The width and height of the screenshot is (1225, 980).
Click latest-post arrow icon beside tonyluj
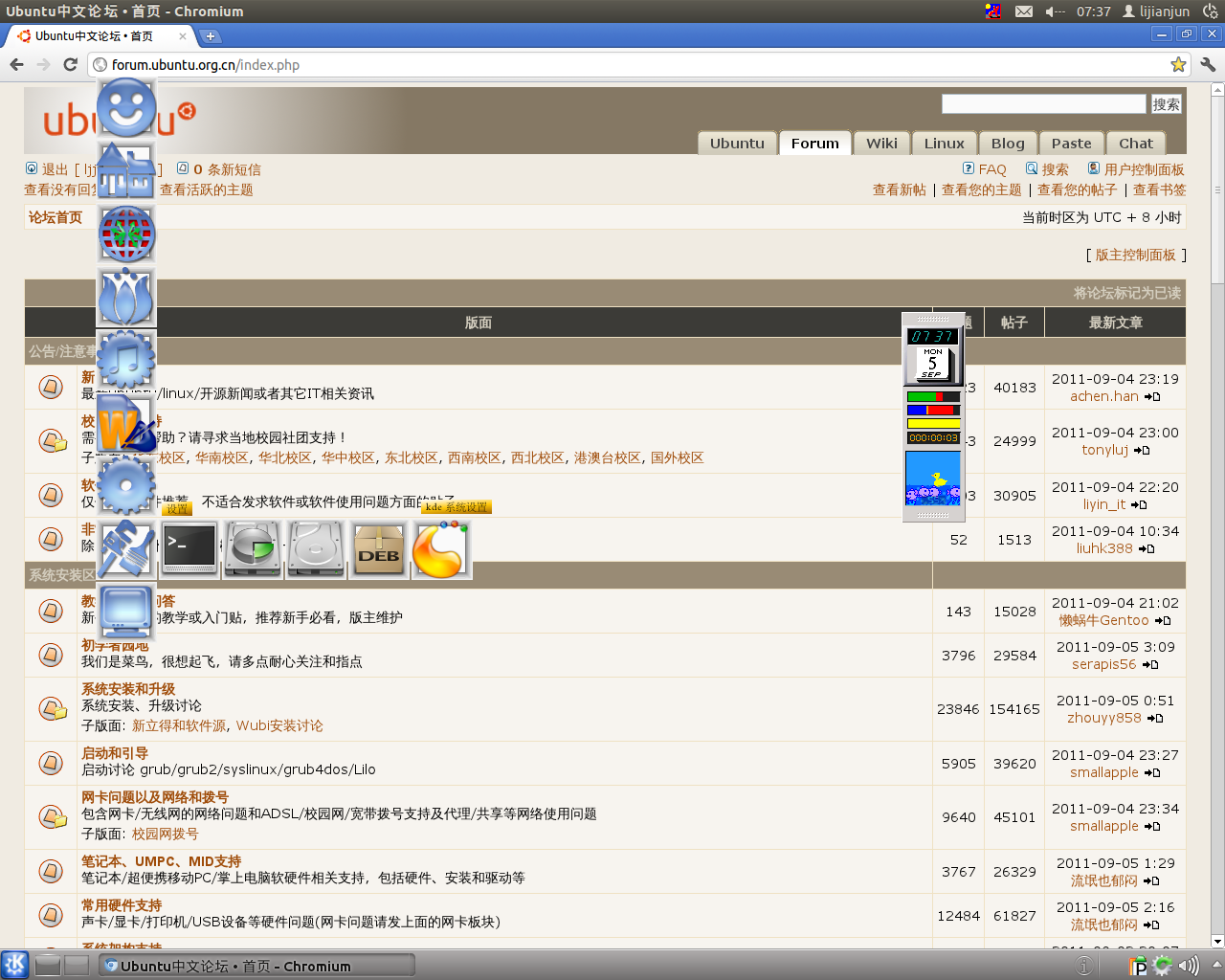pyautogui.click(x=1142, y=450)
